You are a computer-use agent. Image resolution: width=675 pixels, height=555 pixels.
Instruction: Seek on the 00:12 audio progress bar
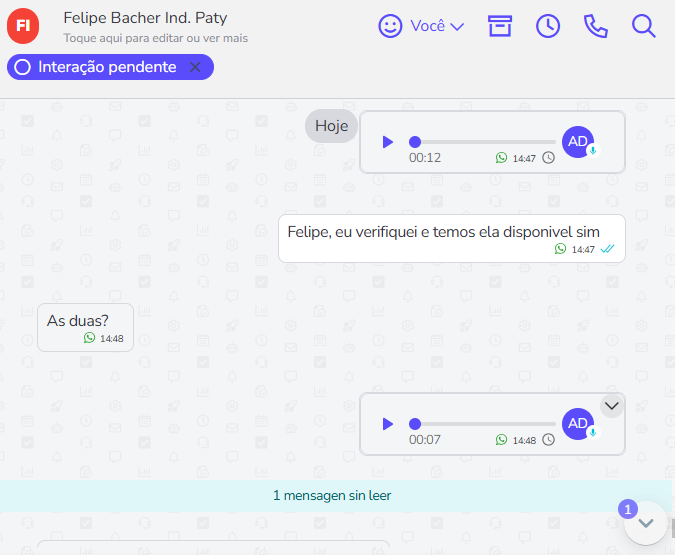485,142
